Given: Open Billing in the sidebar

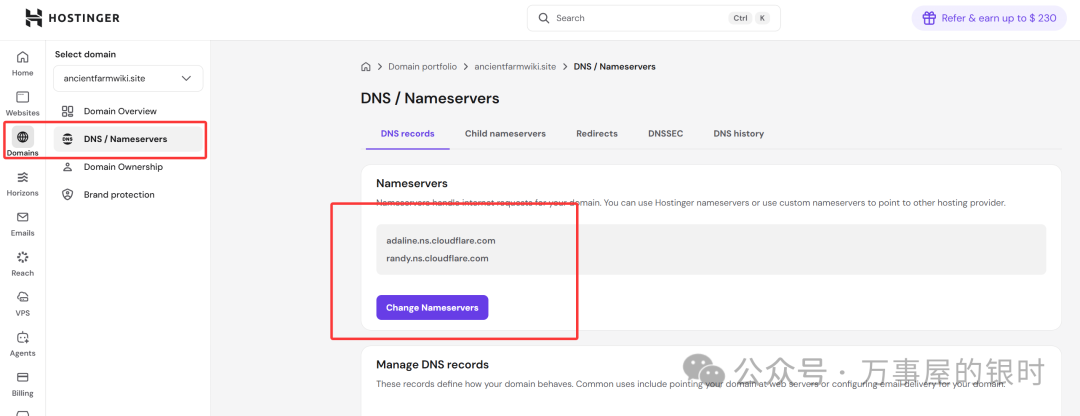Looking at the screenshot, I should [x=22, y=383].
